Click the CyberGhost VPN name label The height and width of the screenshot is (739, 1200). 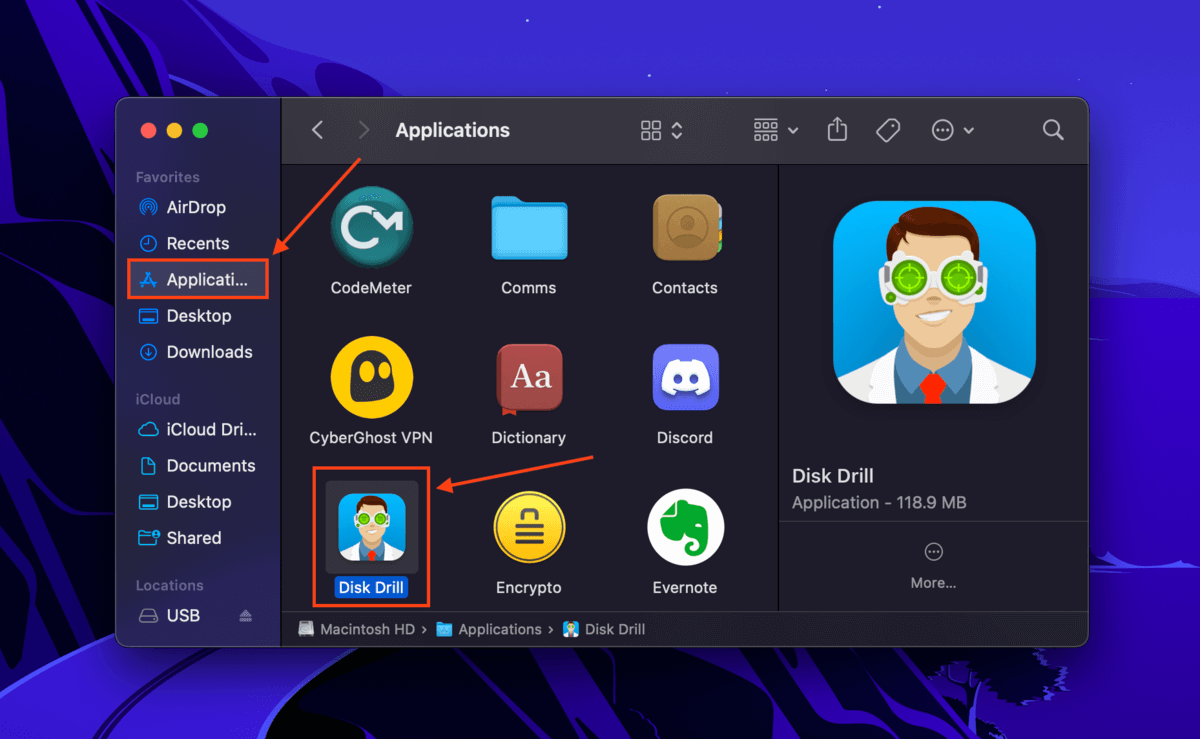[x=371, y=437]
